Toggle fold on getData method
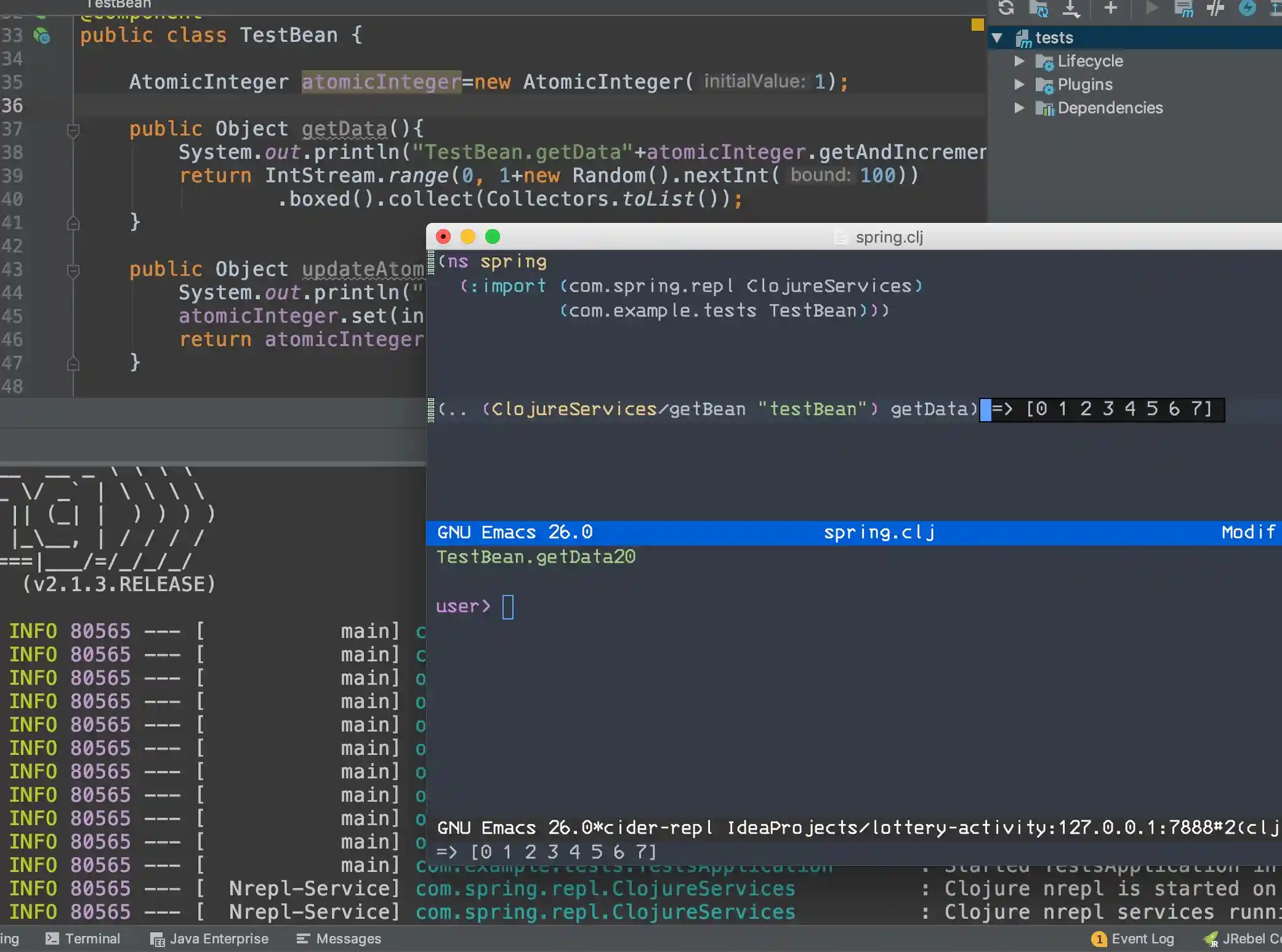Screen dimensions: 1282x952 click(x=73, y=130)
